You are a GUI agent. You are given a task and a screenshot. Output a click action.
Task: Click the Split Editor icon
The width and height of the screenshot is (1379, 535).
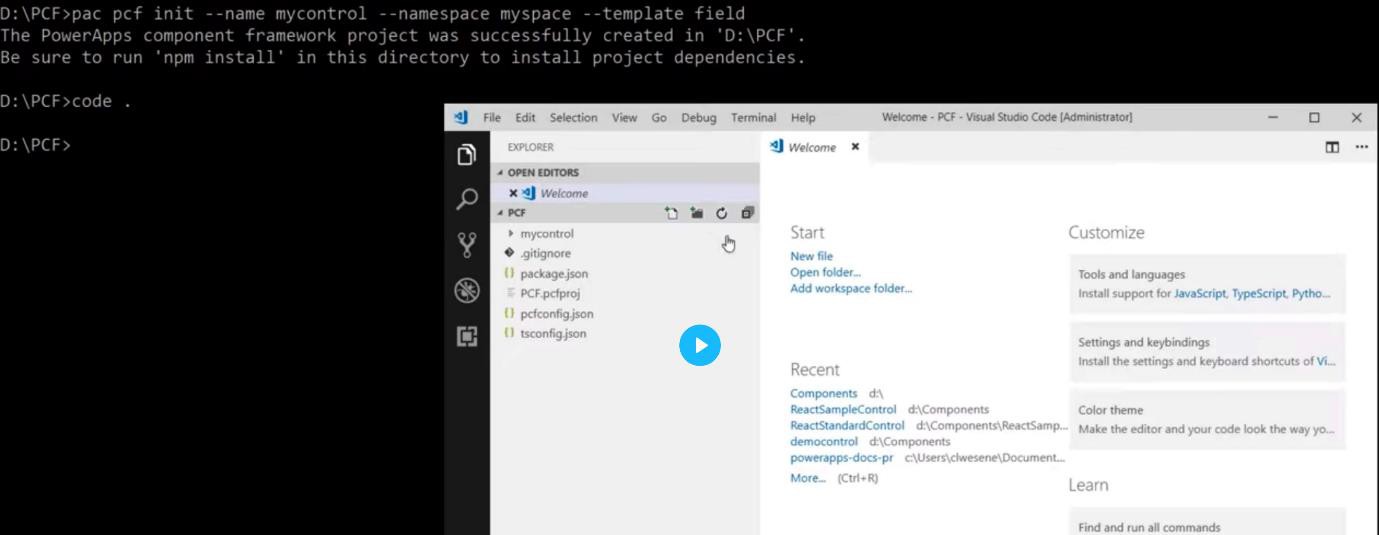tap(1332, 147)
